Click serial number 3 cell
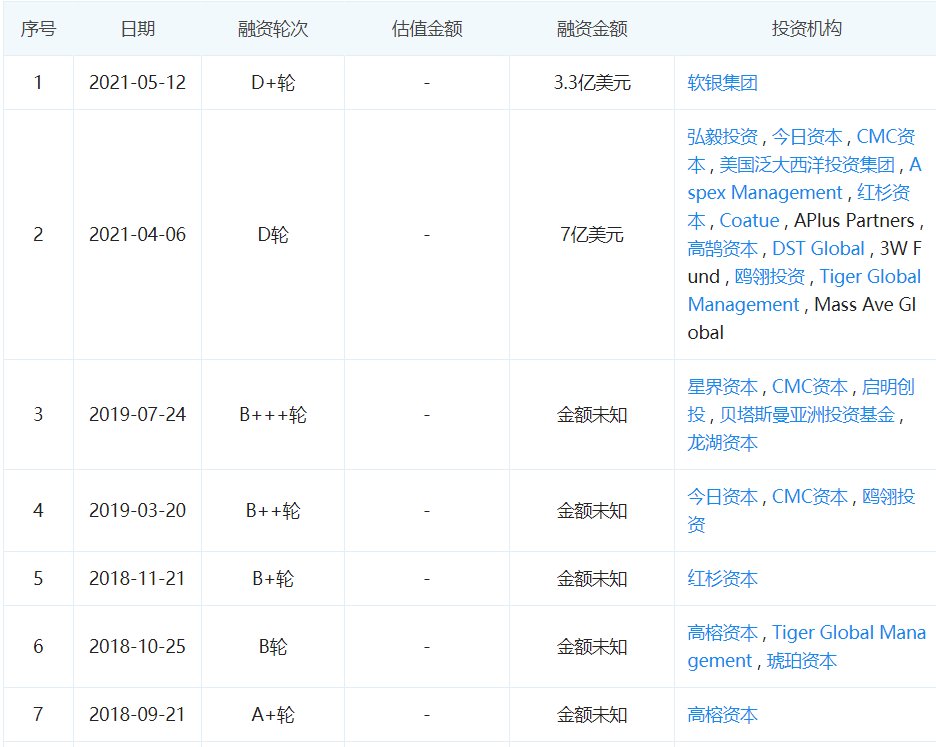Image resolution: width=936 pixels, height=747 pixels. [x=38, y=414]
